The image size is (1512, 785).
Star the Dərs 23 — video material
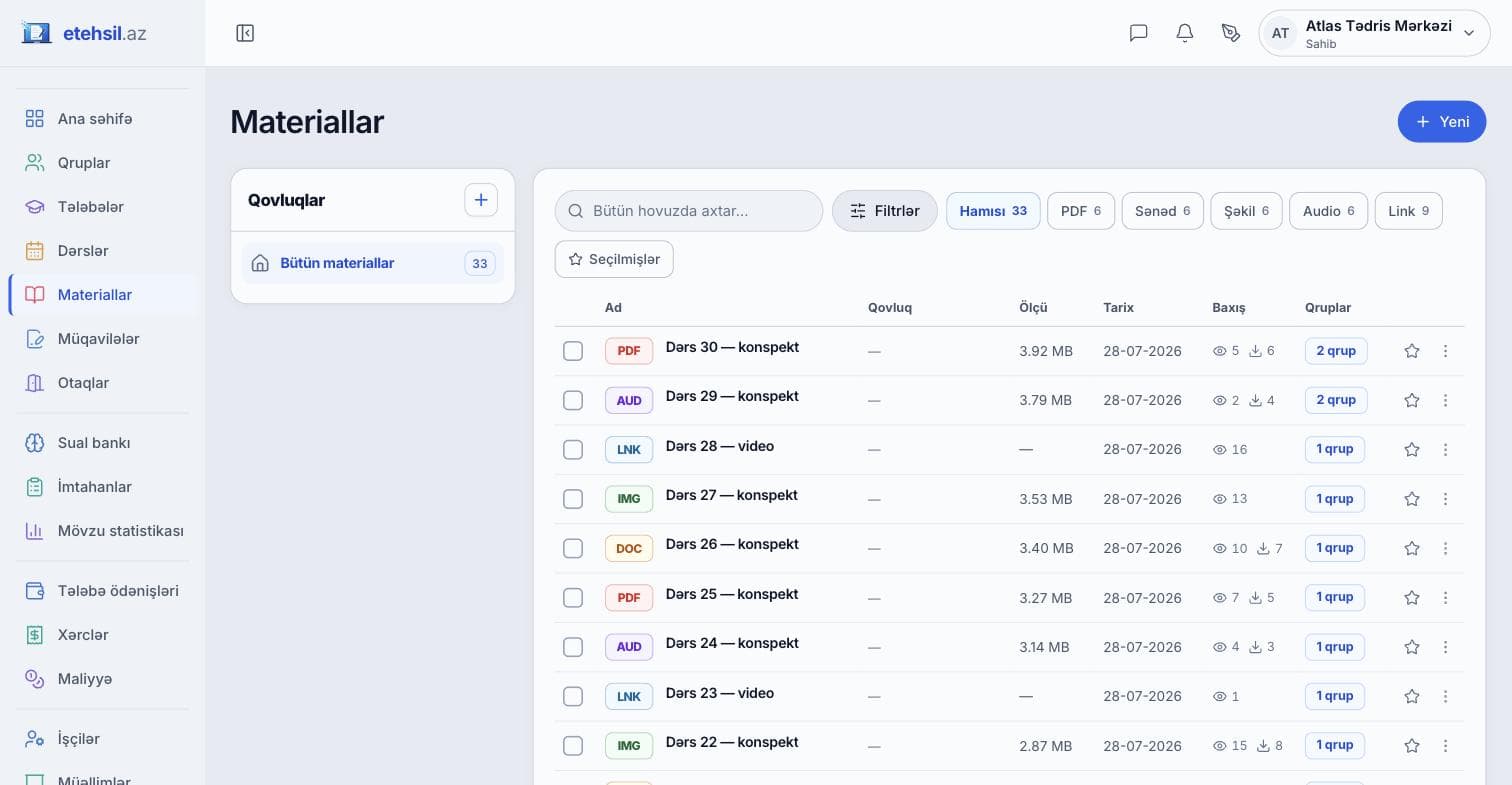pyautogui.click(x=1412, y=696)
